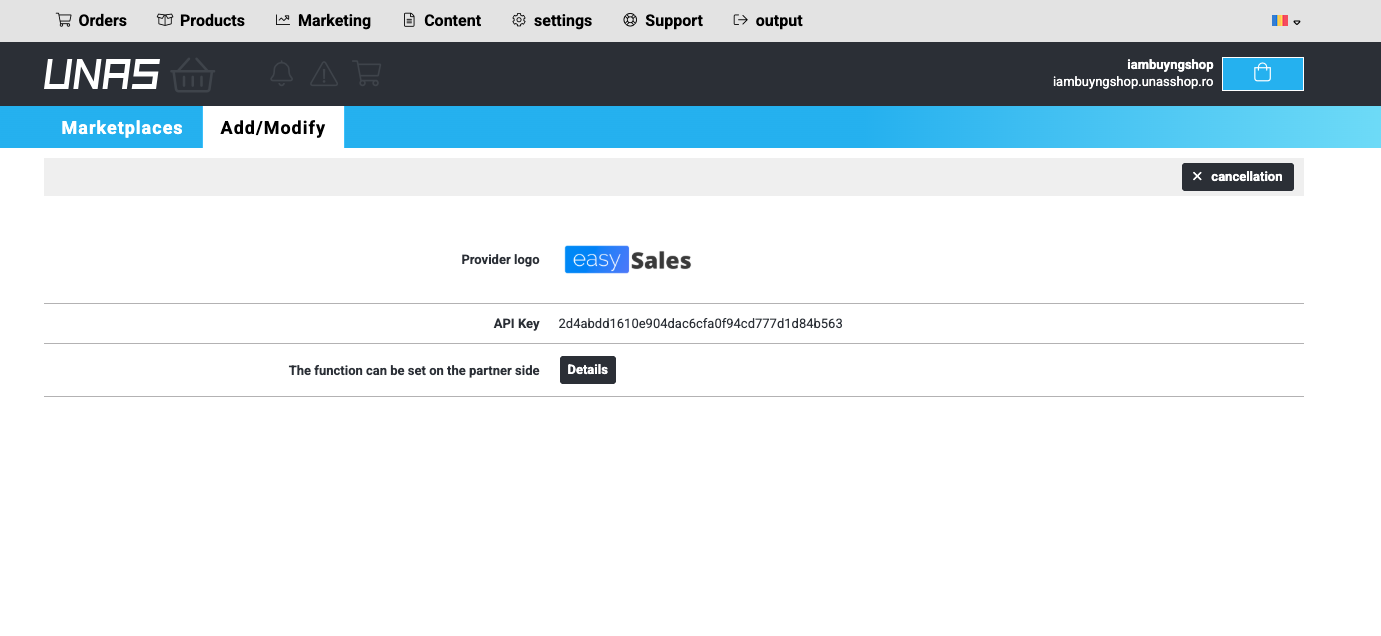Open the Support menu
This screenshot has width=1381, height=636.
(663, 20)
